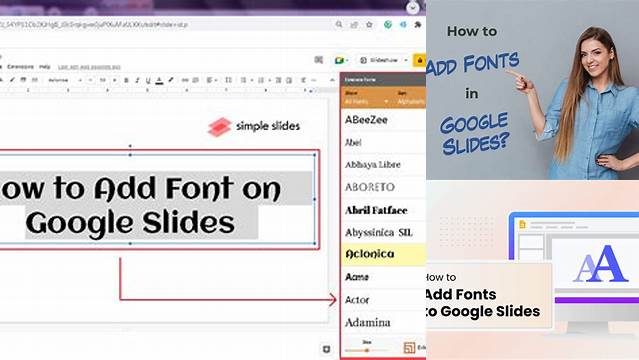Open the Extensions menu

click(x=20, y=66)
